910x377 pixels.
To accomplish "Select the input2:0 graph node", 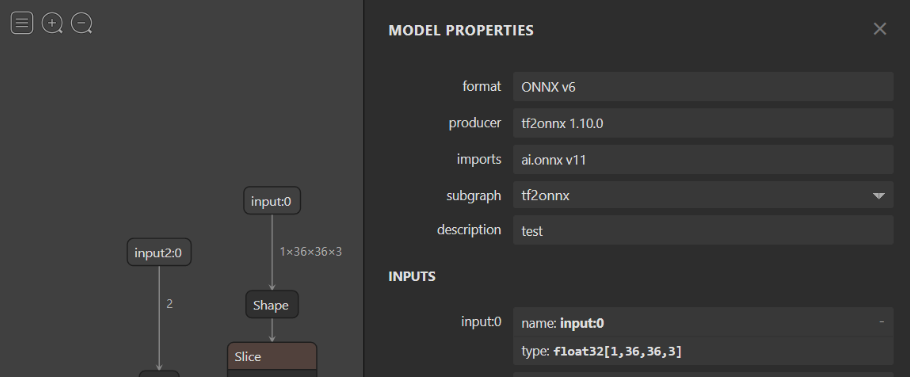I will (x=158, y=252).
